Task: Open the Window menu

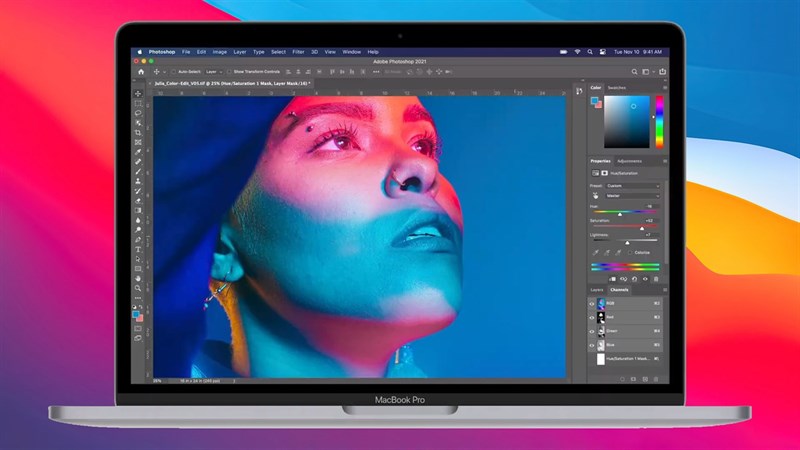Action: click(352, 52)
